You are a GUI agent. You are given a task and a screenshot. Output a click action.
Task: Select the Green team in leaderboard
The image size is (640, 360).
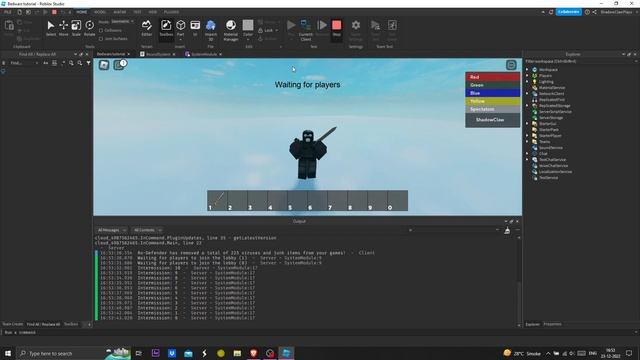pyautogui.click(x=493, y=85)
